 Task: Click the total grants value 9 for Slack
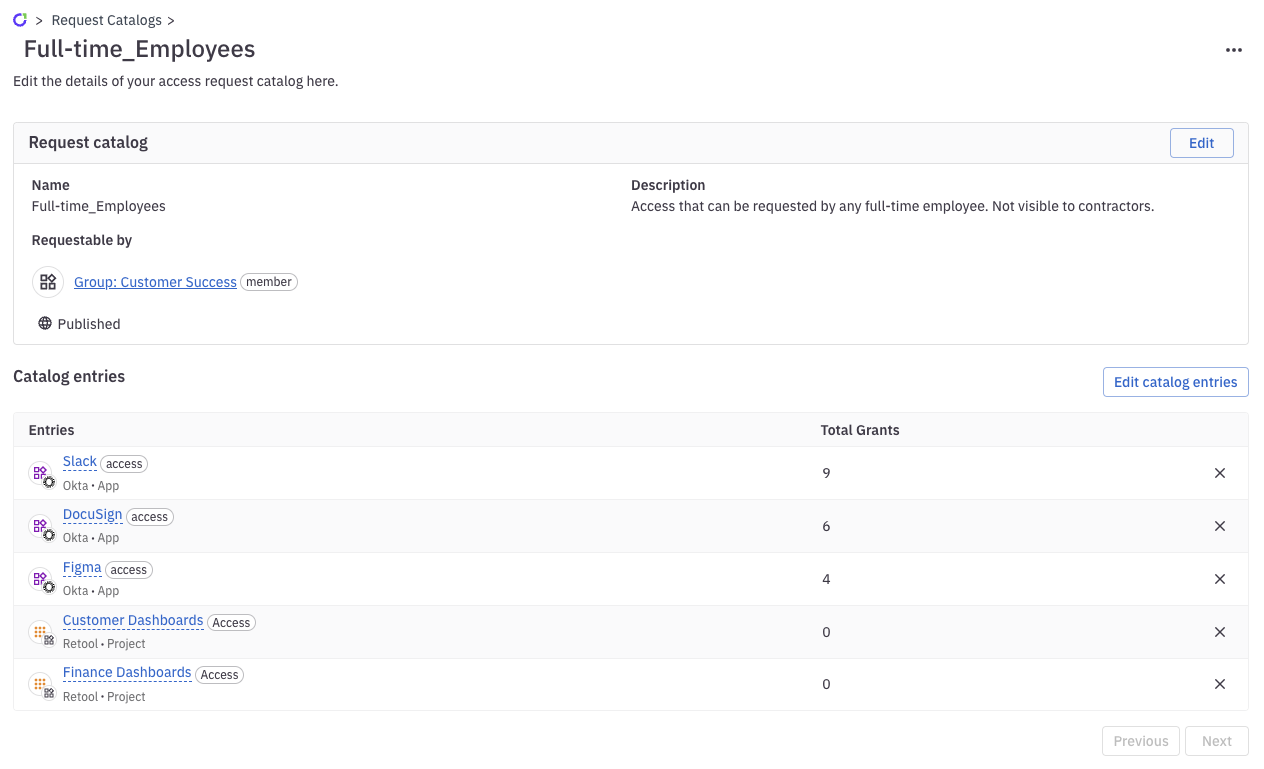(826, 473)
